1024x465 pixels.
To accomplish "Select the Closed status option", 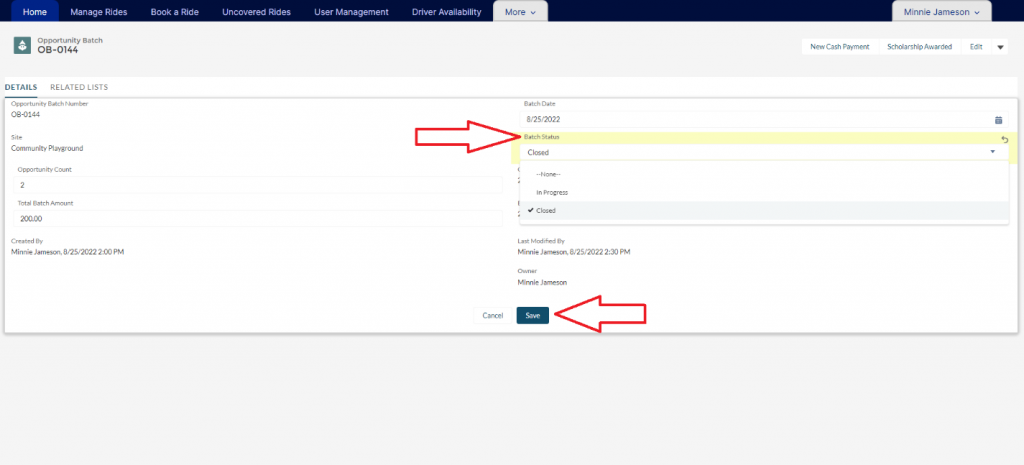I will (546, 211).
